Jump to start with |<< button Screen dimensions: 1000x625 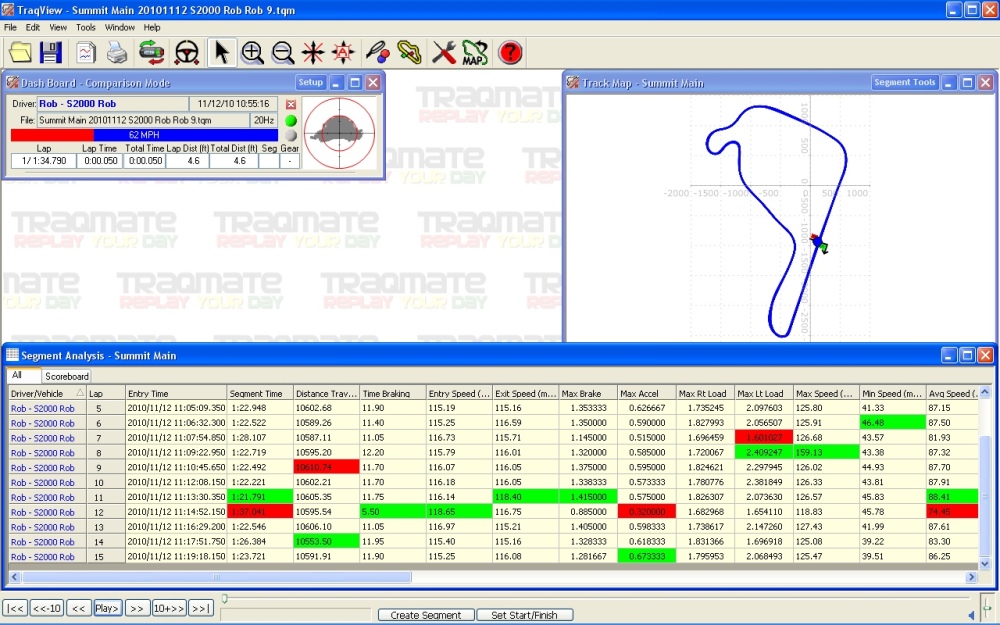15,608
